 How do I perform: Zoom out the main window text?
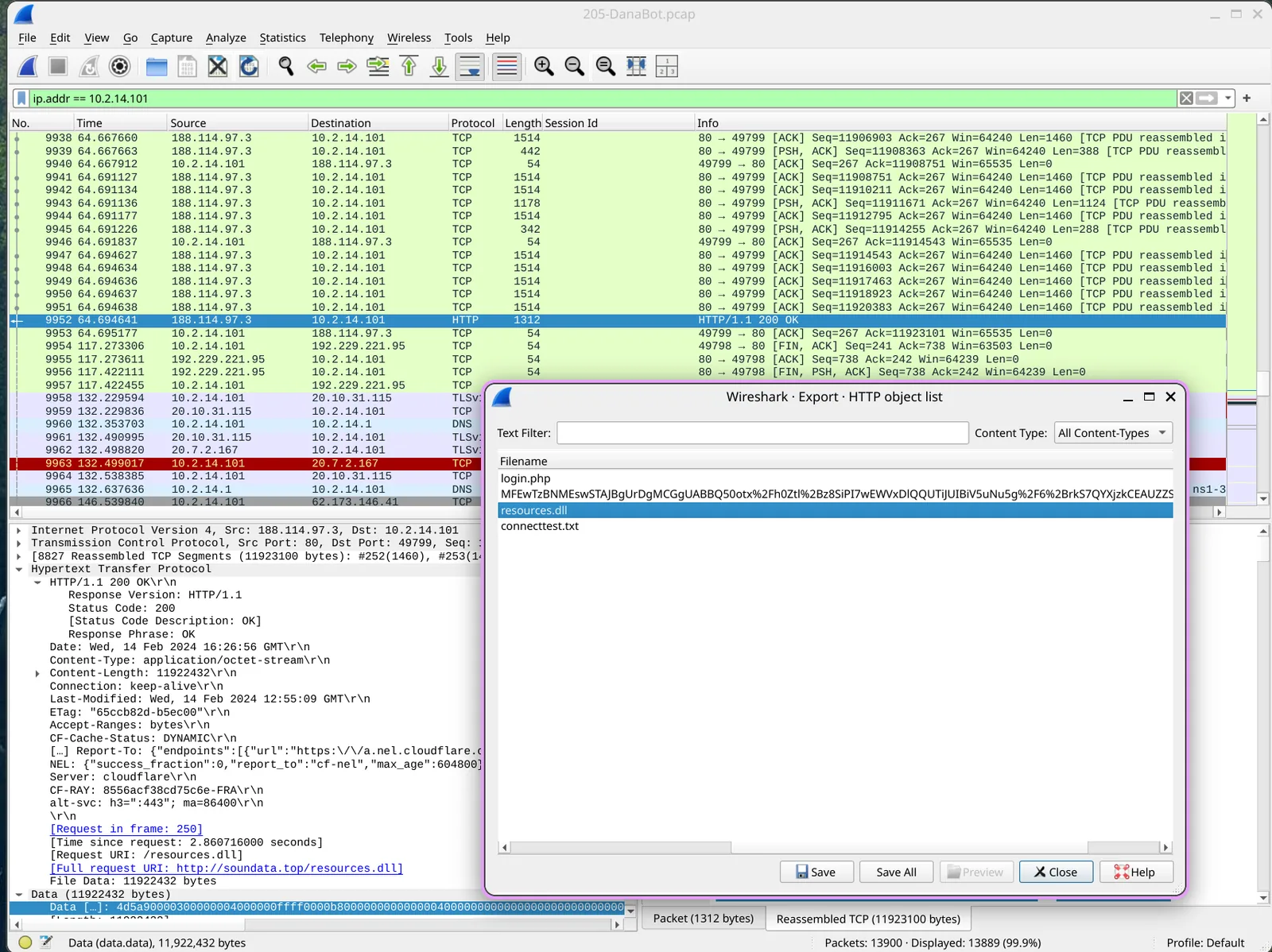(x=575, y=67)
